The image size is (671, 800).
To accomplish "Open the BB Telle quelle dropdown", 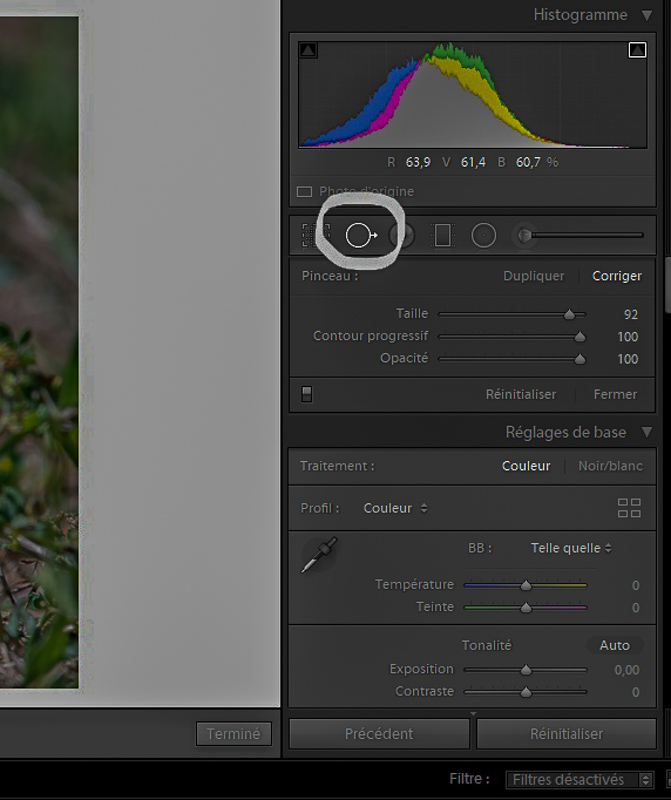I will (571, 548).
